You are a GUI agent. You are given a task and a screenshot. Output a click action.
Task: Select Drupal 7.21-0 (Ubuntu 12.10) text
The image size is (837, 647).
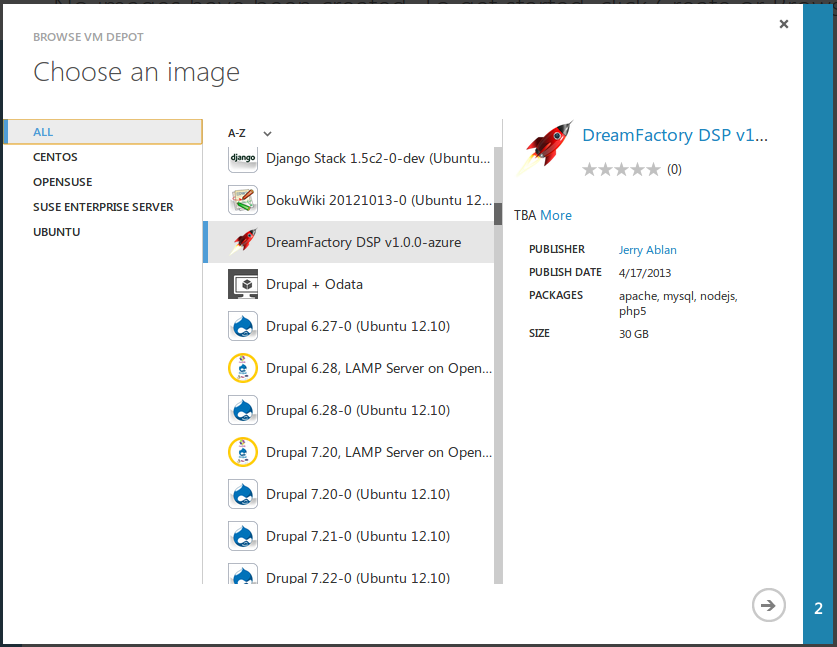pos(358,536)
